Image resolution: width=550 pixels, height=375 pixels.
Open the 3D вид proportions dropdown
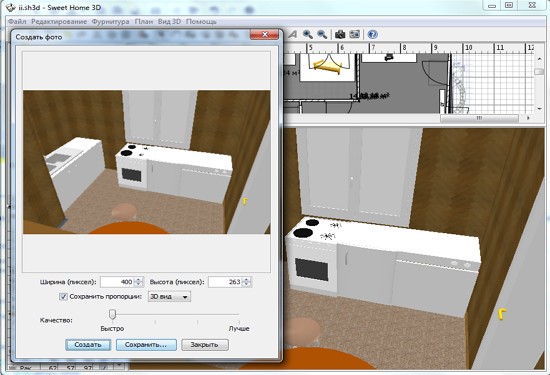169,296
